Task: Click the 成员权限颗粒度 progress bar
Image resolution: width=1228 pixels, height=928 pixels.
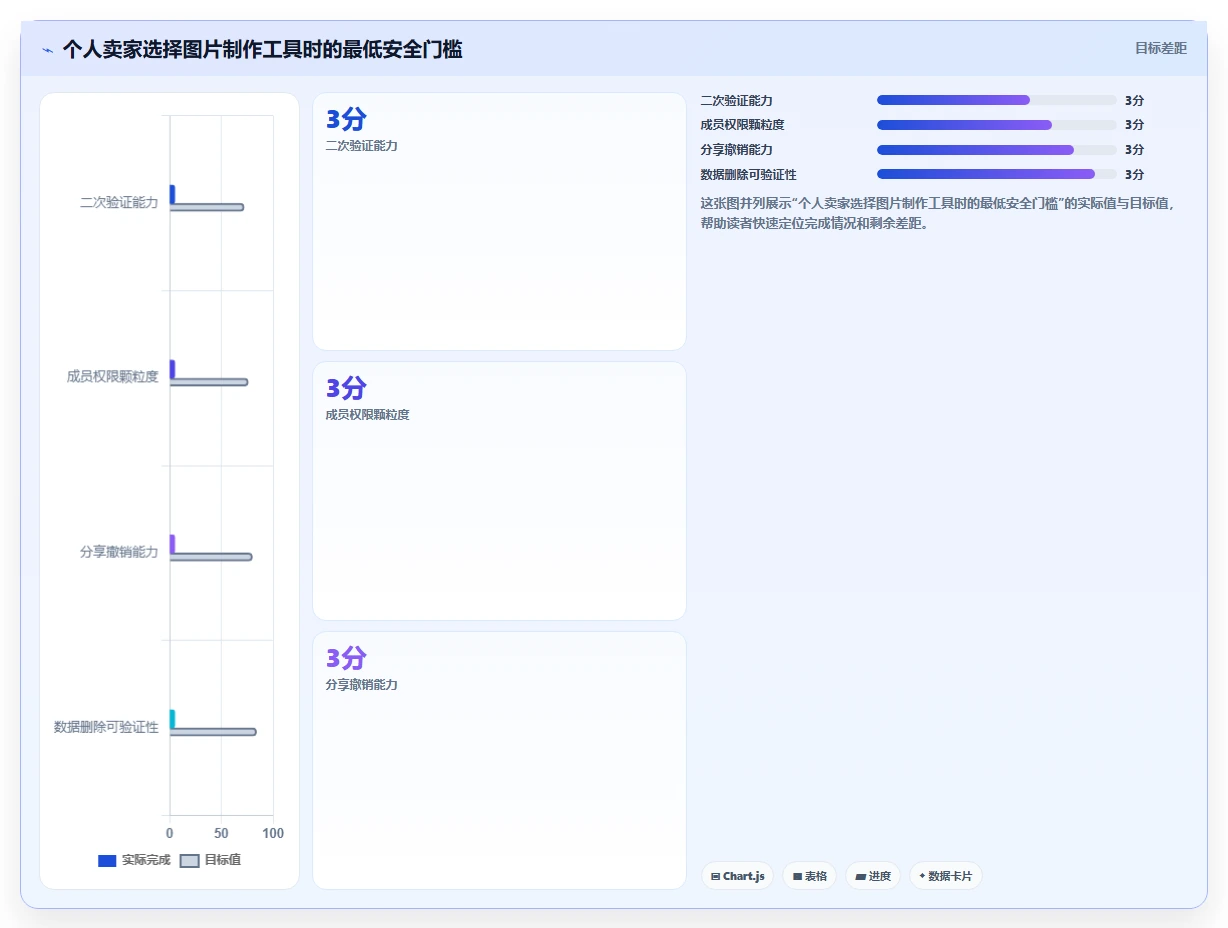Action: pos(996,125)
